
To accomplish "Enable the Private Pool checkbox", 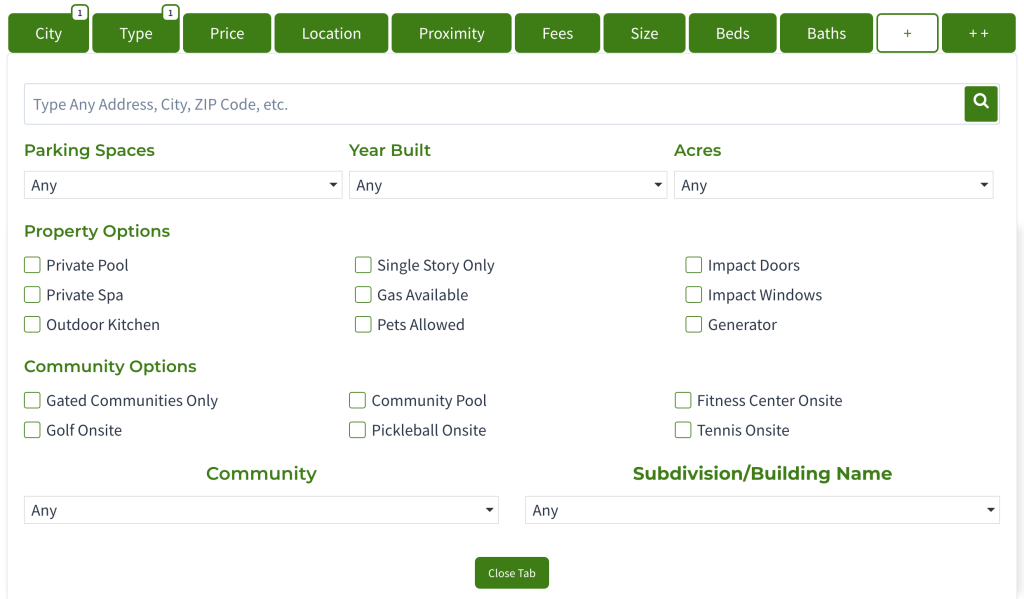I will [32, 265].
